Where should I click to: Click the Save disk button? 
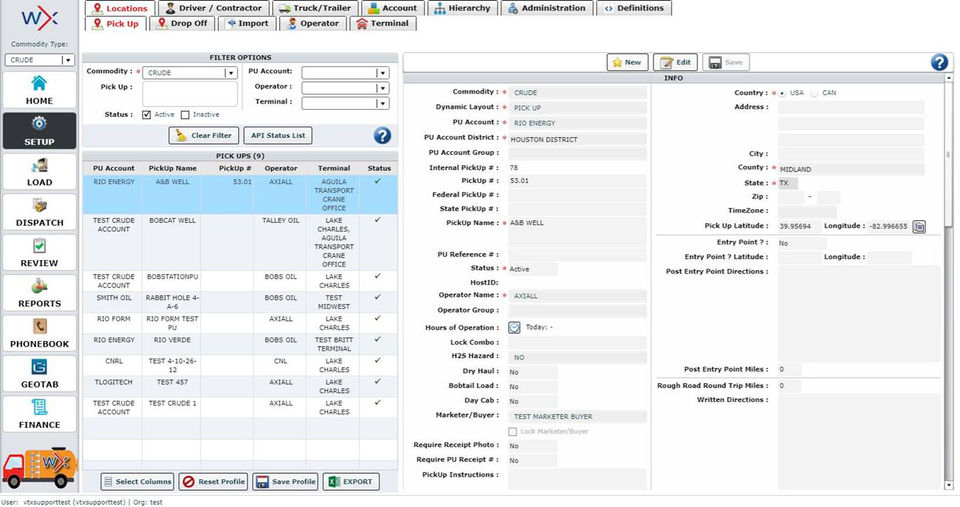coord(726,62)
